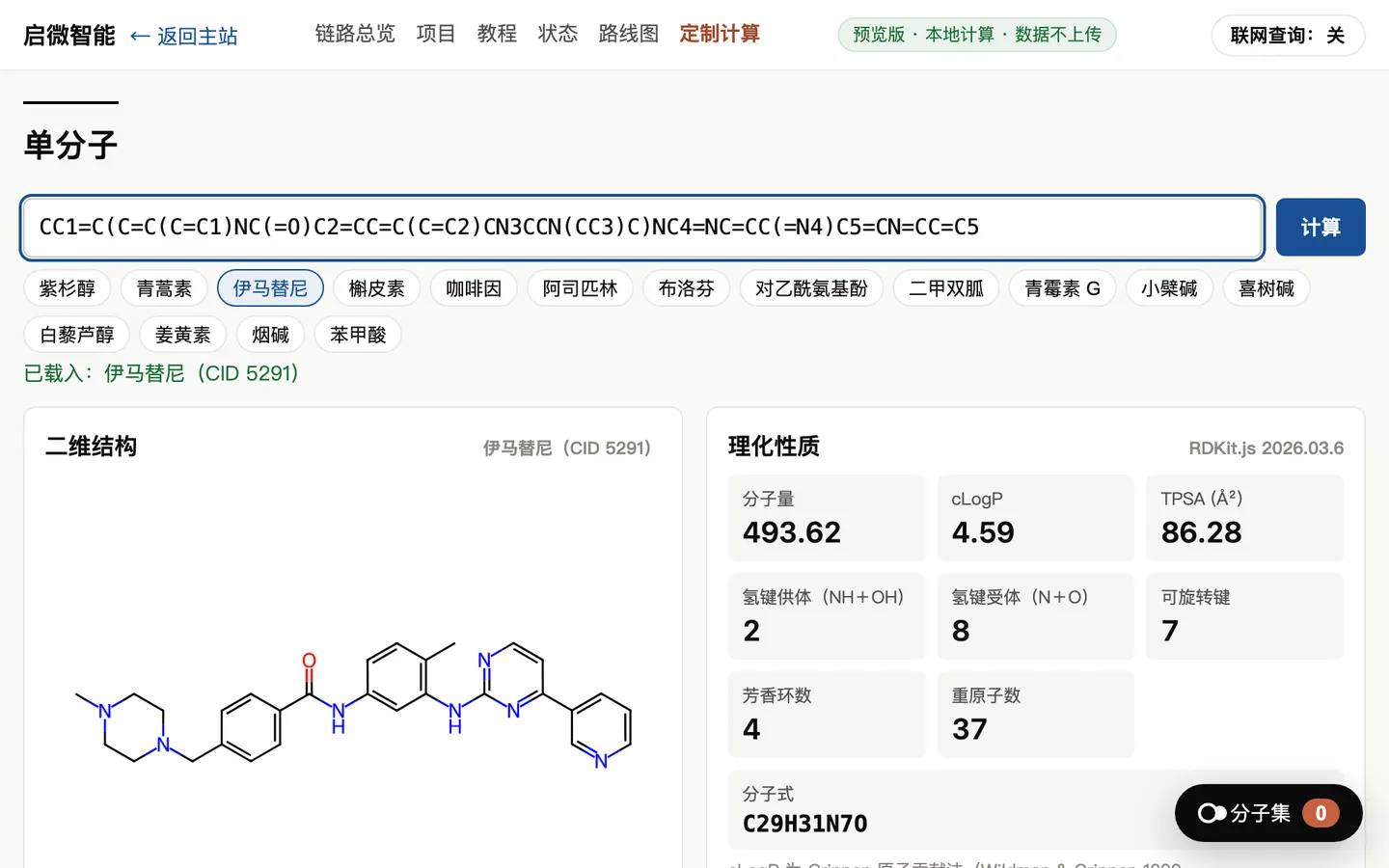Load the 小檗碱 example

coord(1169,288)
